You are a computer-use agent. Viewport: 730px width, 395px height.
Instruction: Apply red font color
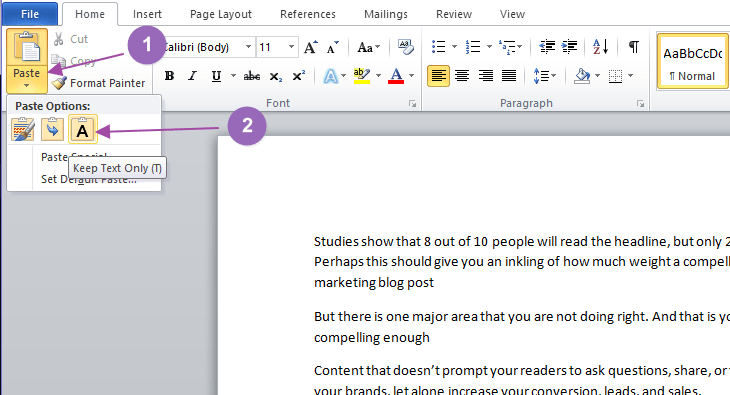tap(396, 76)
